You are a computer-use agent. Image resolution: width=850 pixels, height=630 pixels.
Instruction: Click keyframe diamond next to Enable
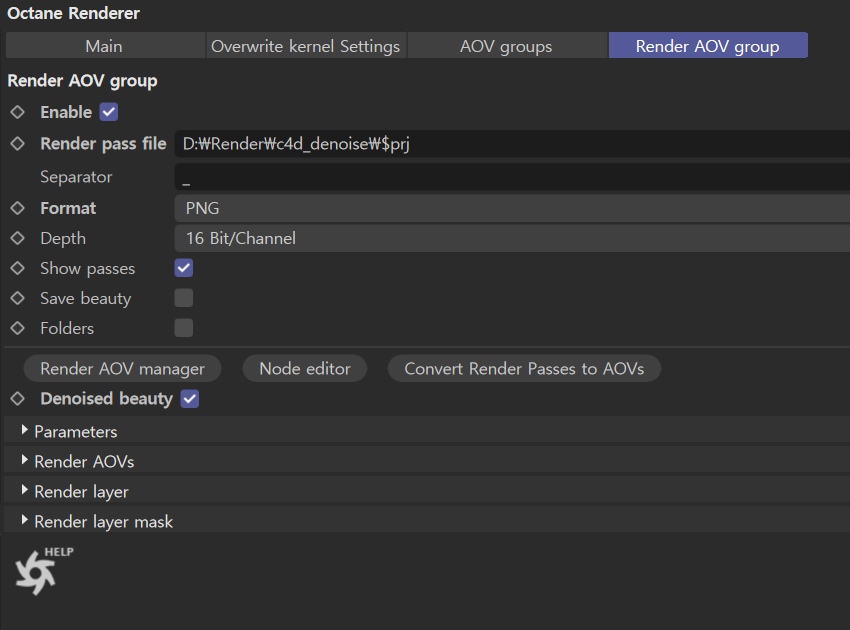tap(18, 112)
